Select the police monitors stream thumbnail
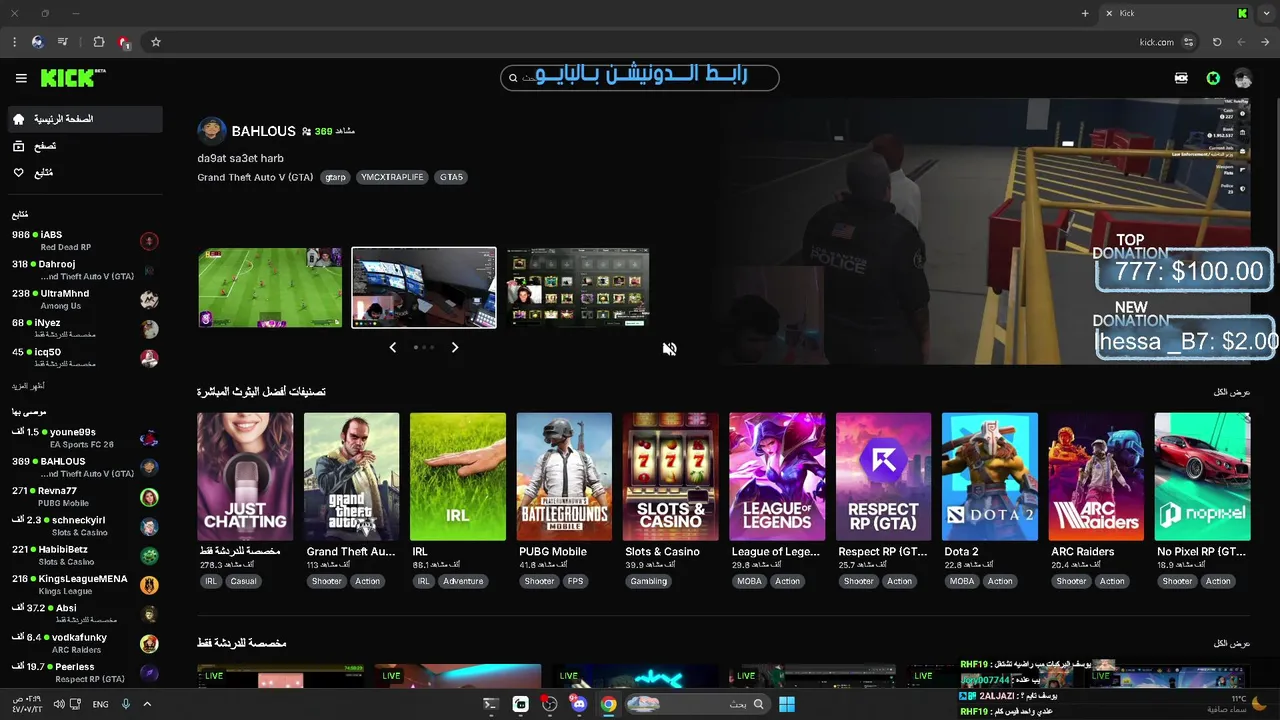Screen dimensions: 1280x720 pyautogui.click(x=424, y=288)
